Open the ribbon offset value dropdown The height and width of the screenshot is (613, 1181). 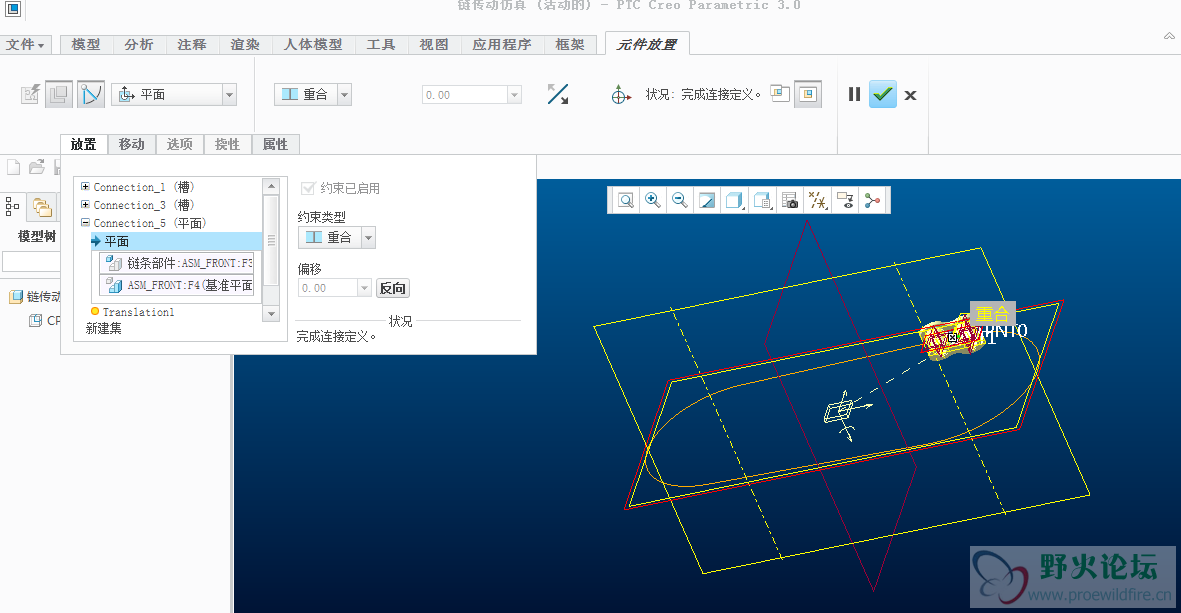pyautogui.click(x=514, y=95)
